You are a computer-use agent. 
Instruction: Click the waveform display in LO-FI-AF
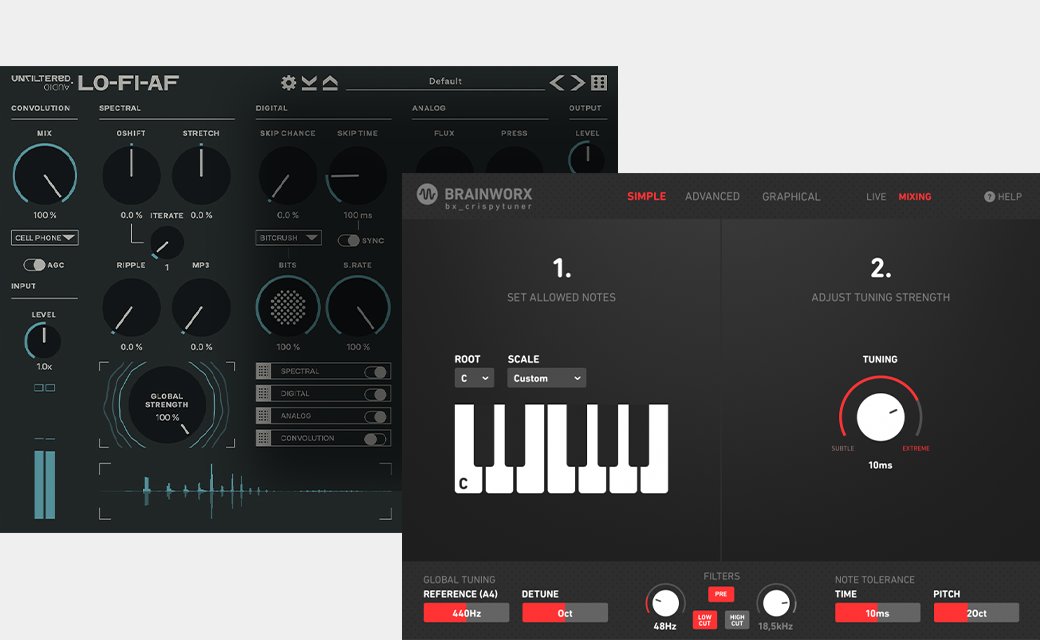[x=245, y=491]
